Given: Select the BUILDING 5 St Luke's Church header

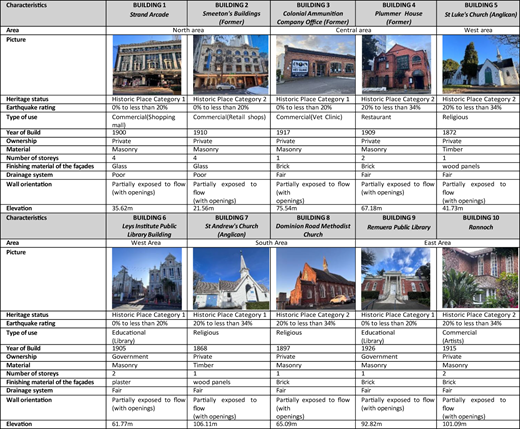Looking at the screenshot, I should (x=478, y=13).
